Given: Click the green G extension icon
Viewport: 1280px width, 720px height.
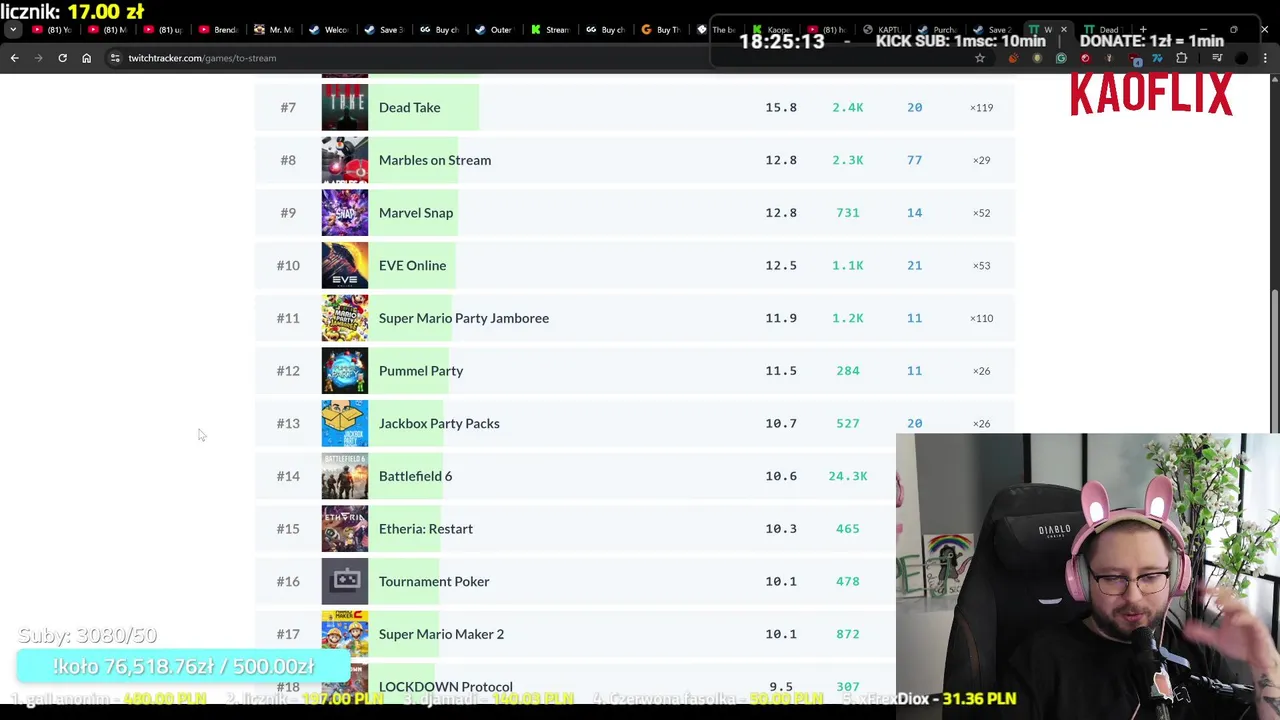Looking at the screenshot, I should coord(1061,58).
